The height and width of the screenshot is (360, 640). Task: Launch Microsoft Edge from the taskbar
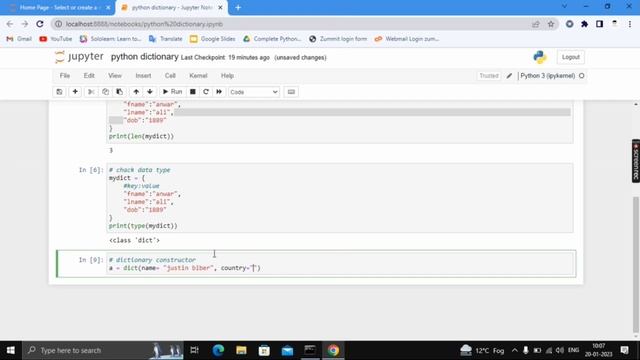point(218,350)
